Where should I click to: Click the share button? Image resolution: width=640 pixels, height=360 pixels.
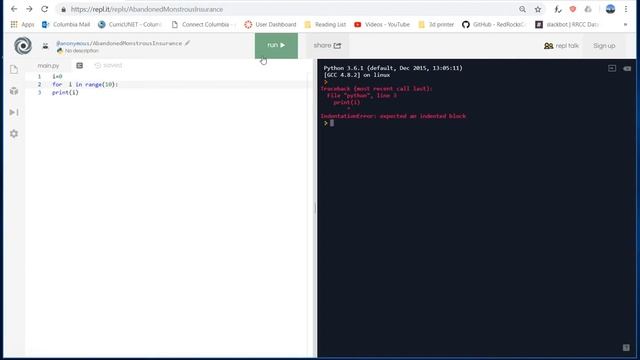point(327,45)
